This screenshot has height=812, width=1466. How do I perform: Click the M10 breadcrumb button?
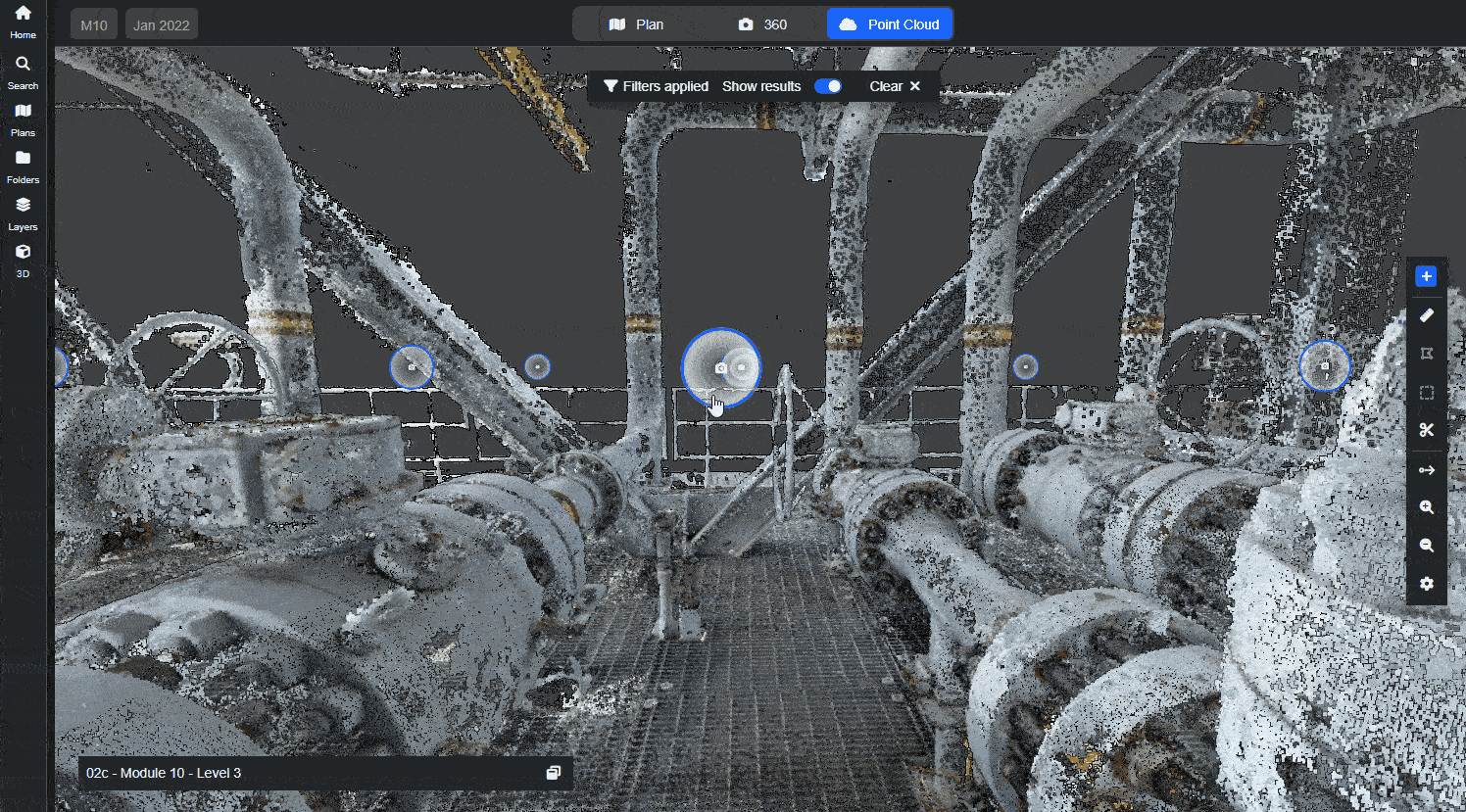point(94,24)
